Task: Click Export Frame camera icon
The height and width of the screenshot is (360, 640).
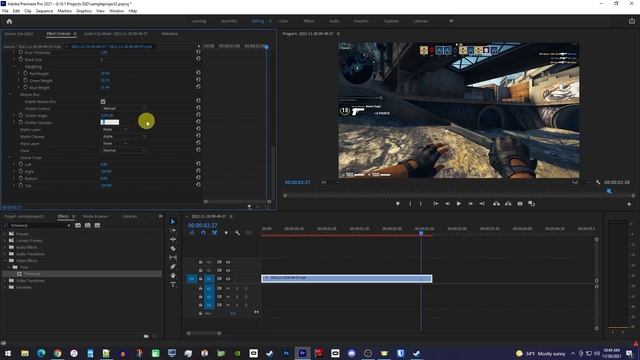Action: point(520,203)
